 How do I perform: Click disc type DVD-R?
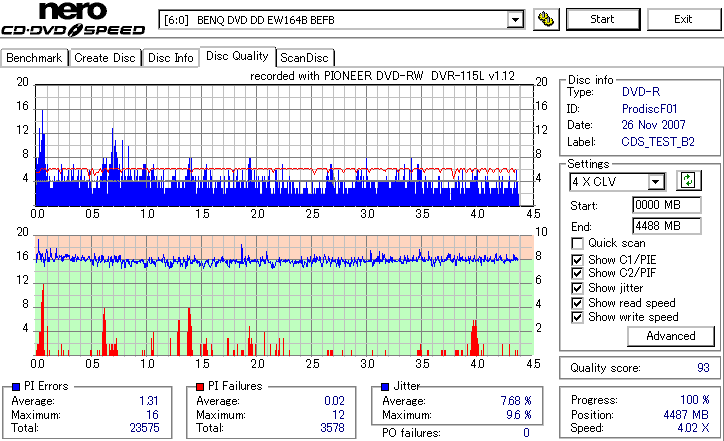click(x=641, y=92)
